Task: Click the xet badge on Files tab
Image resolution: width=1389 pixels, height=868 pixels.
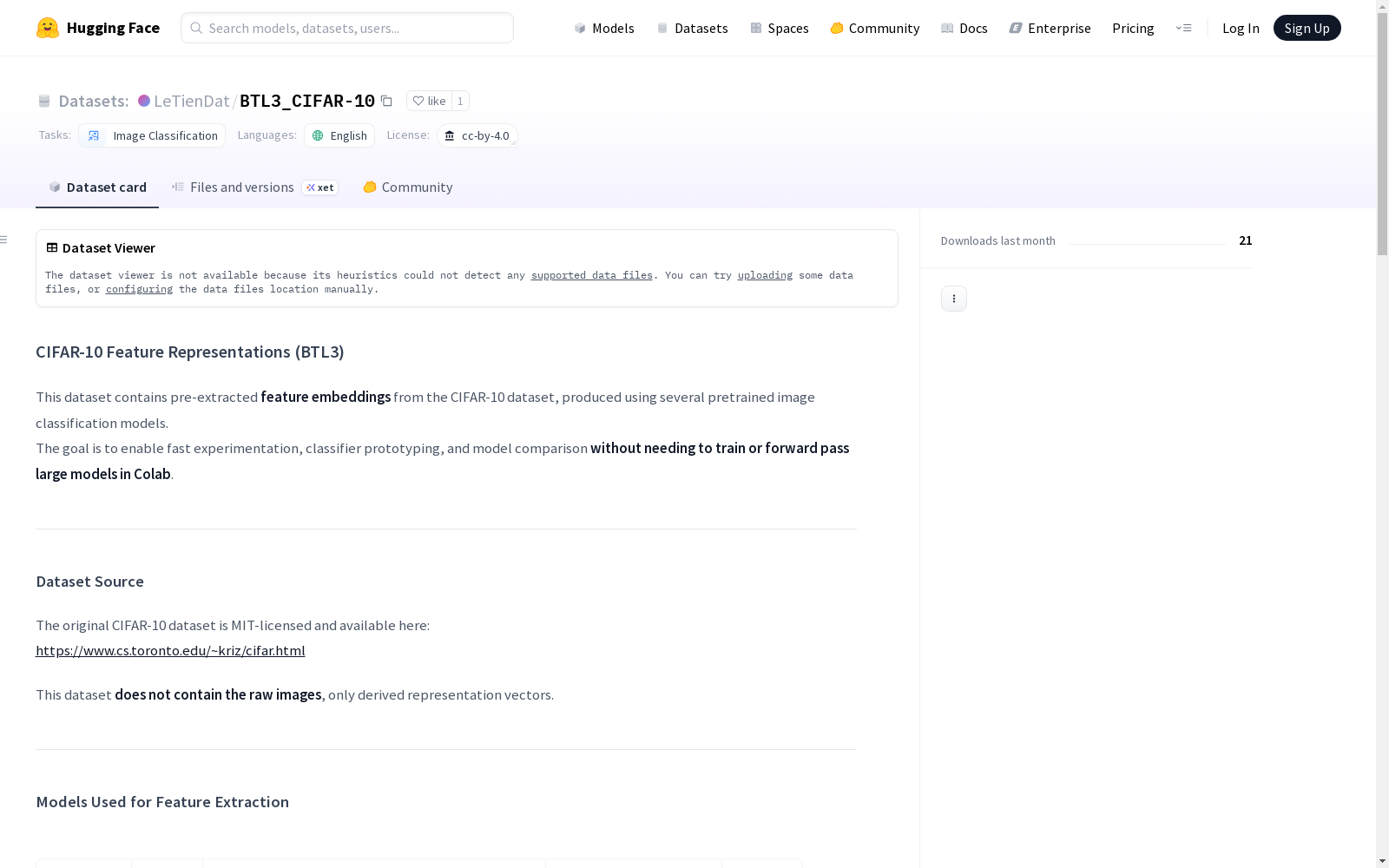Action: click(x=320, y=187)
